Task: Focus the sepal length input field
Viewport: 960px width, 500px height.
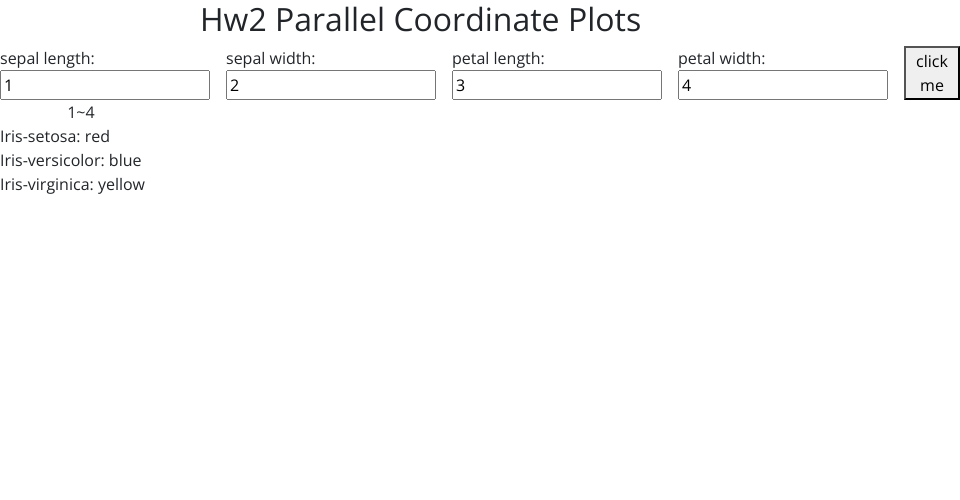Action: point(105,85)
